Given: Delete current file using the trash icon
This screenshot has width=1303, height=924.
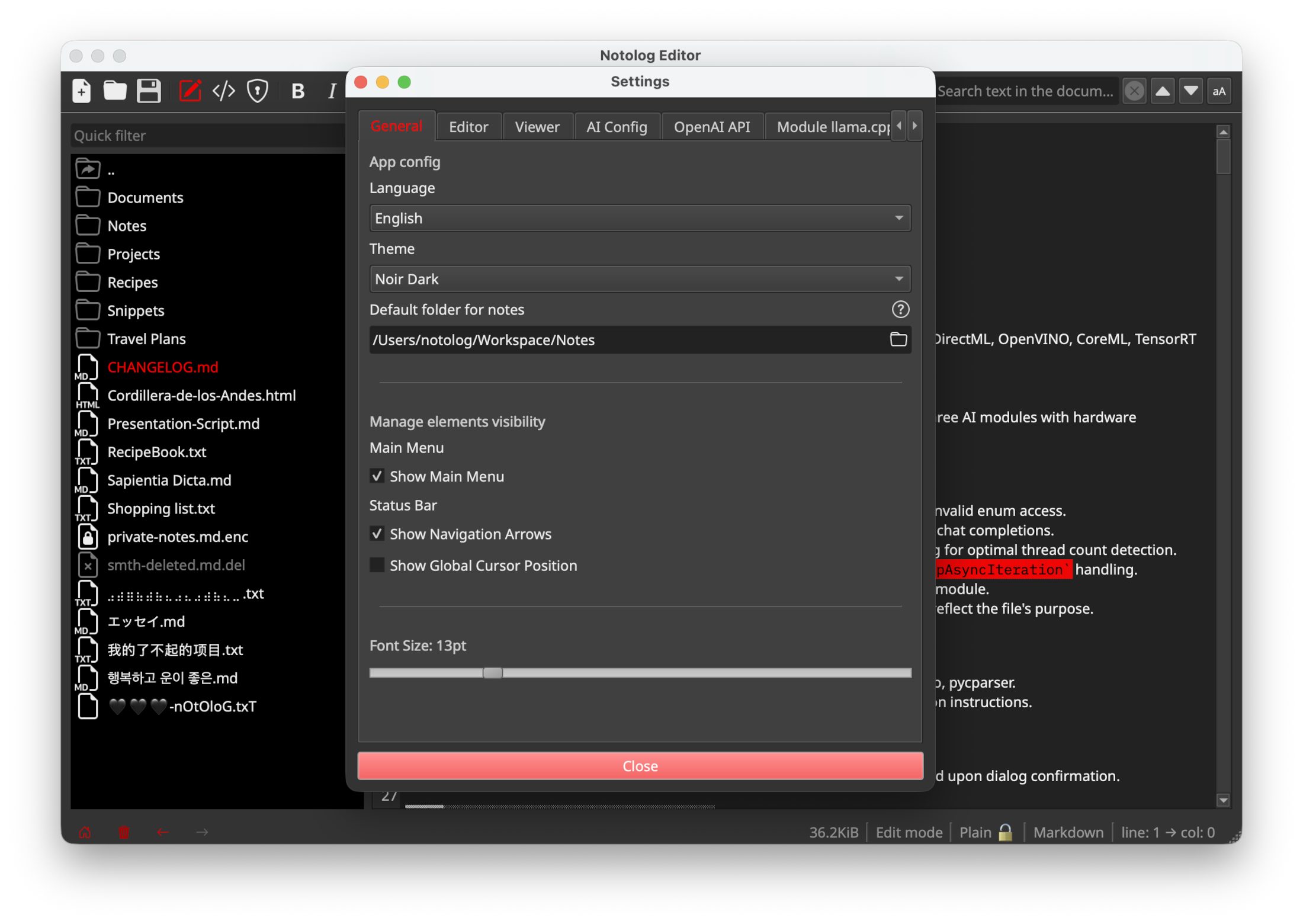Looking at the screenshot, I should tap(124, 832).
